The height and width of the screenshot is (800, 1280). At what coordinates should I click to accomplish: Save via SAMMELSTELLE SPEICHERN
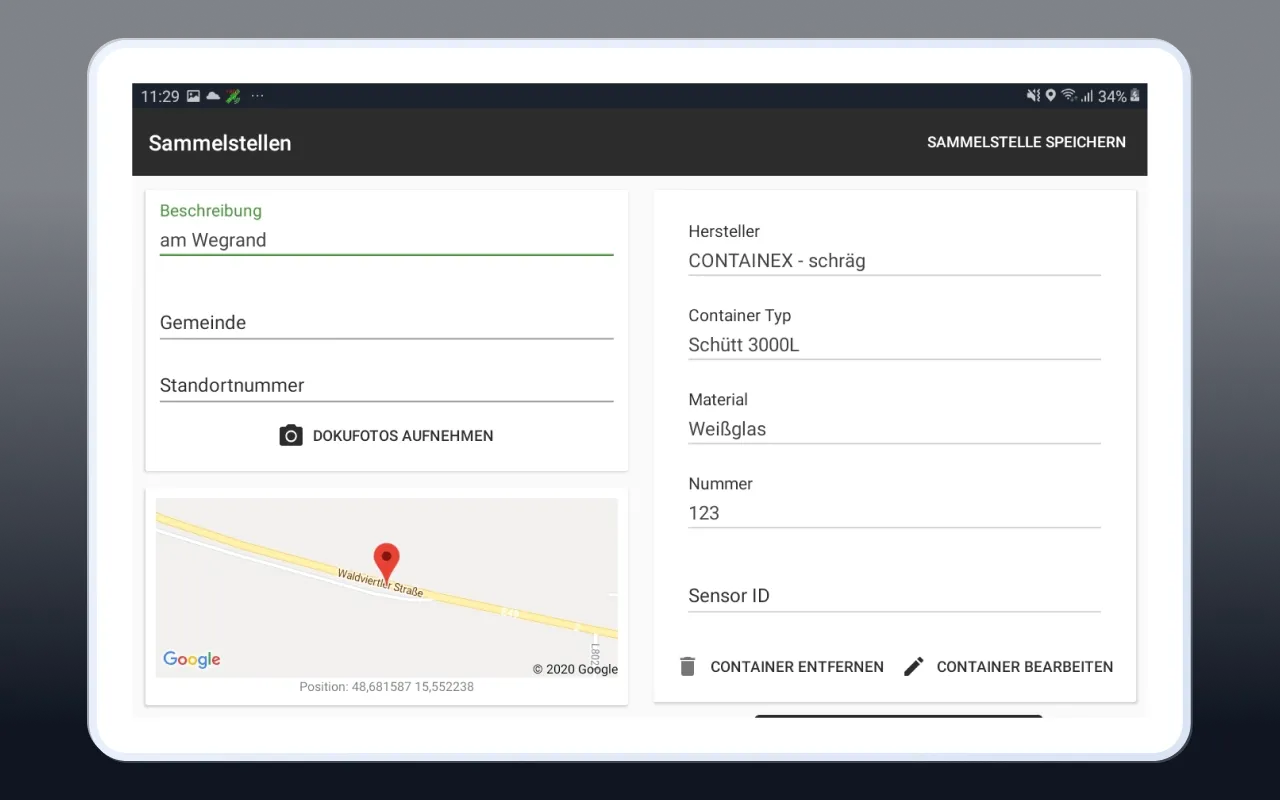(1026, 142)
